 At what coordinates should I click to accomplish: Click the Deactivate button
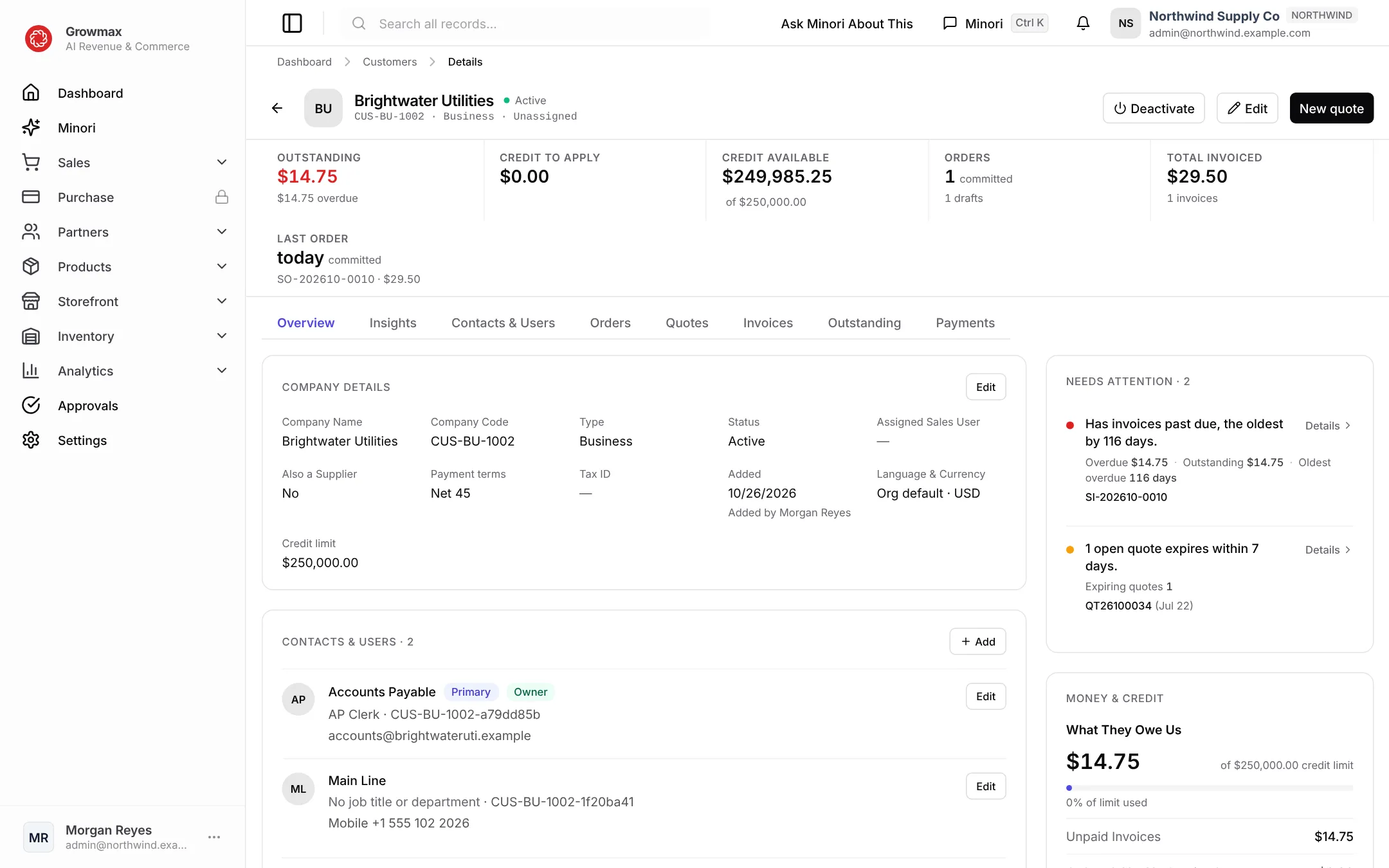pyautogui.click(x=1154, y=108)
